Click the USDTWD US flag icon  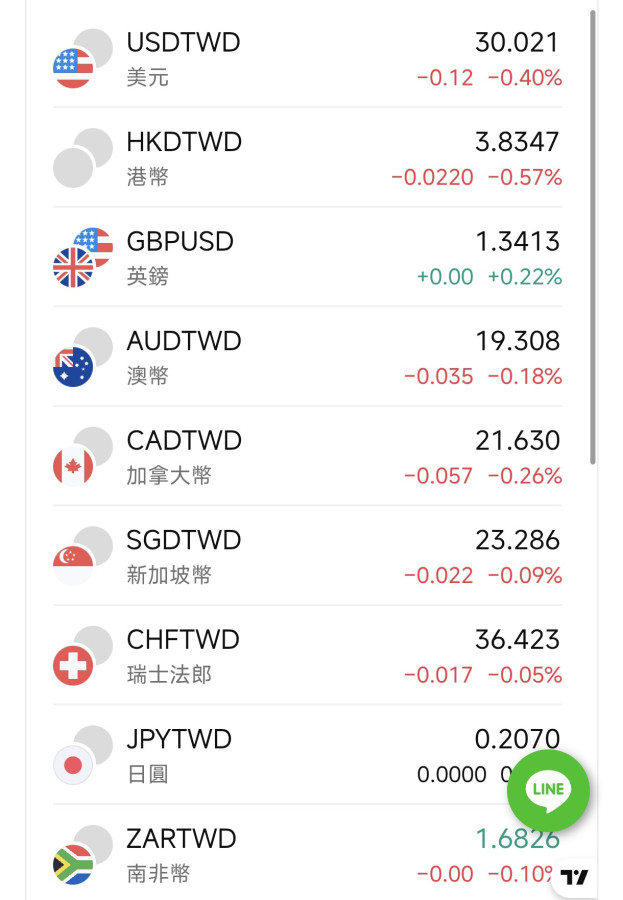click(x=73, y=67)
